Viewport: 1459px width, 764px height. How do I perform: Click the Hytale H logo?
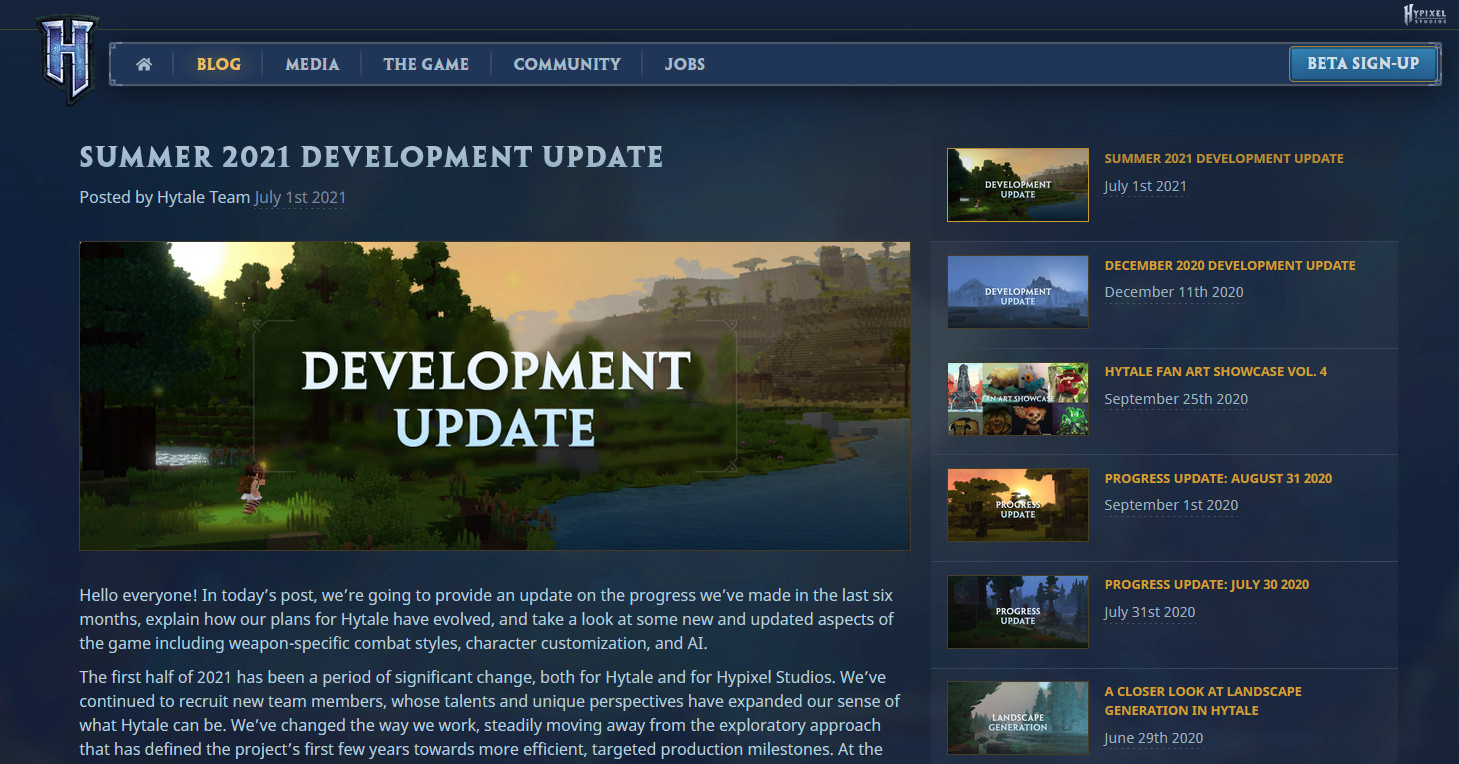(67, 59)
